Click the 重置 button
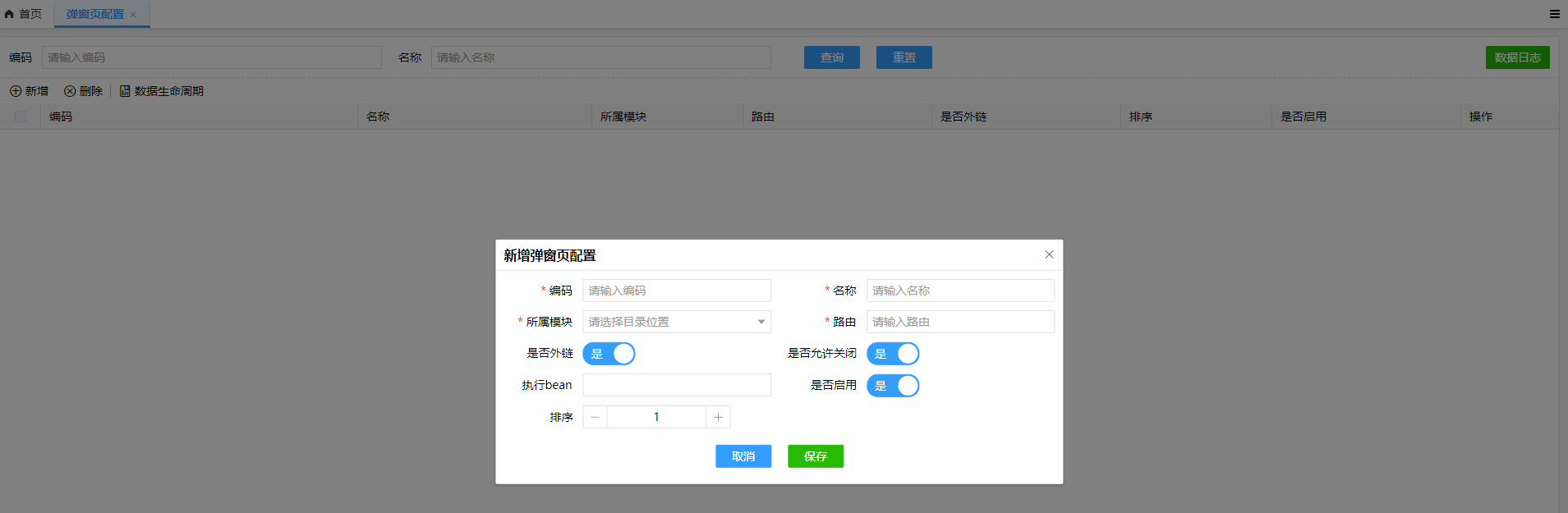Screen dimensions: 1568x513 click(x=904, y=57)
